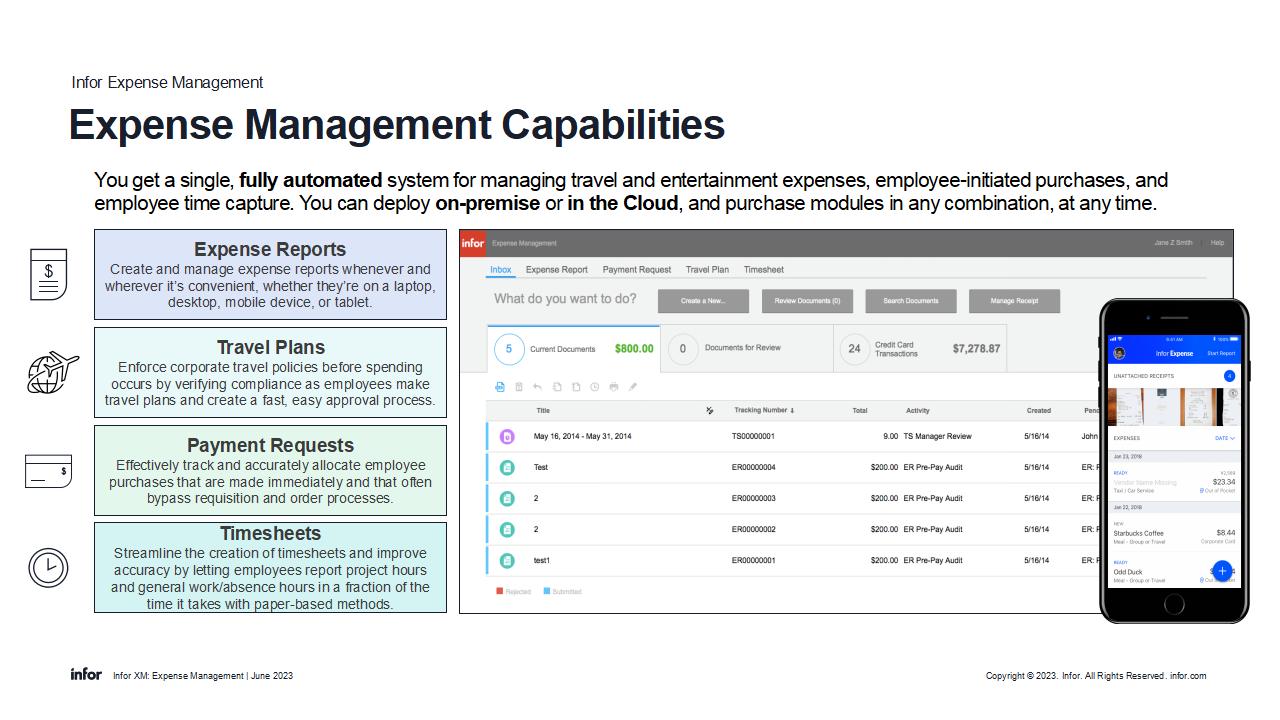Click the pencil edit toolbar icon
The height and width of the screenshot is (720, 1280).
point(633,387)
